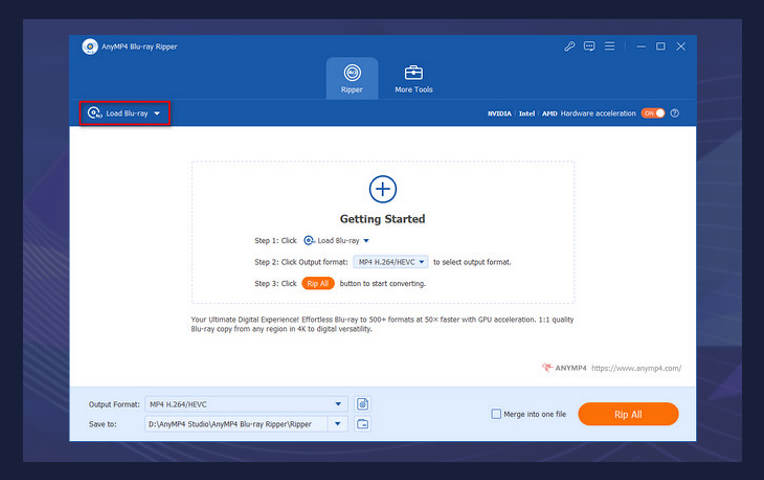764x480 pixels.
Task: Click the large plus icon to add Blu-ray
Action: [382, 188]
